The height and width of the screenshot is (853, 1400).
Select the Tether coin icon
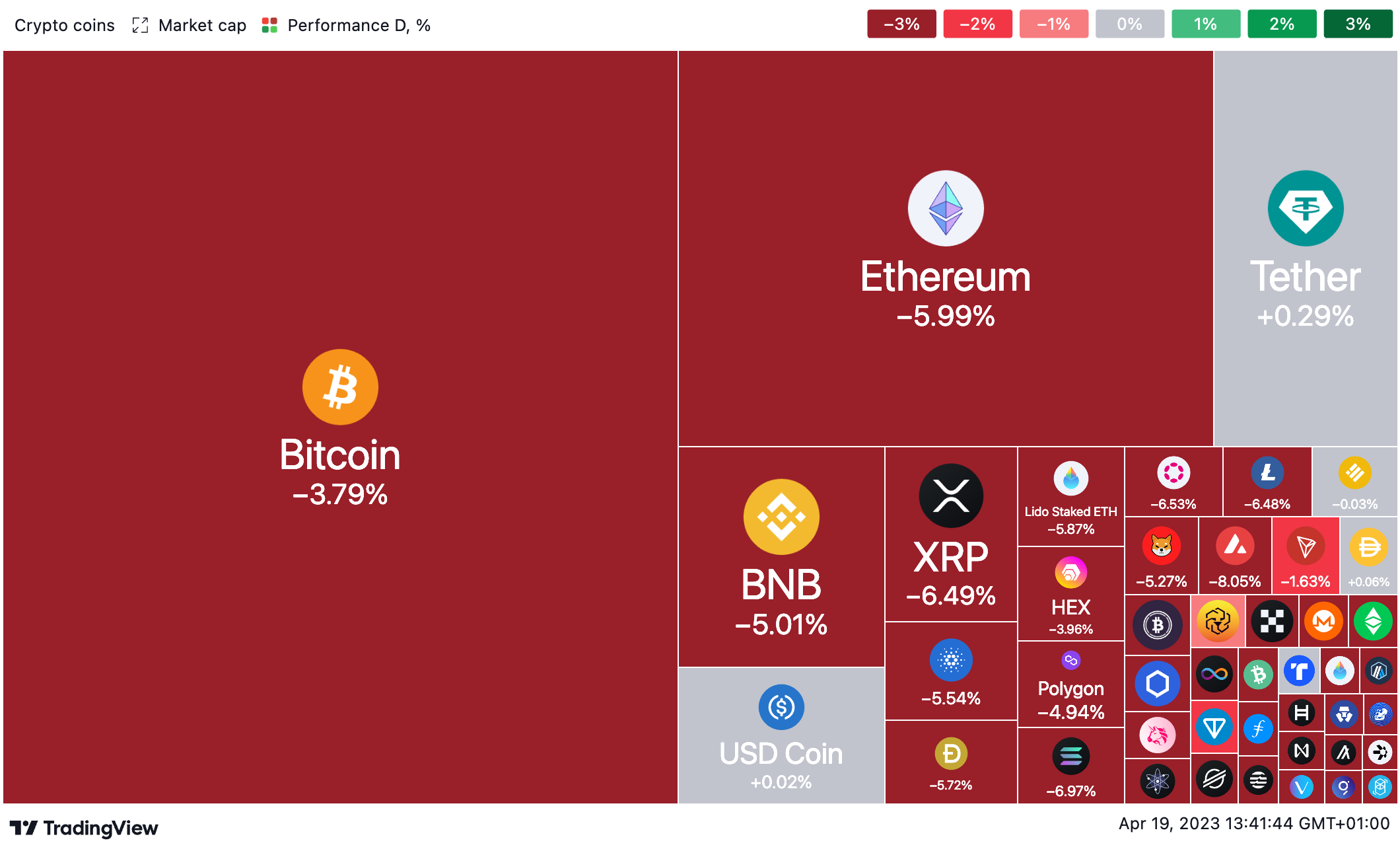pos(1306,207)
